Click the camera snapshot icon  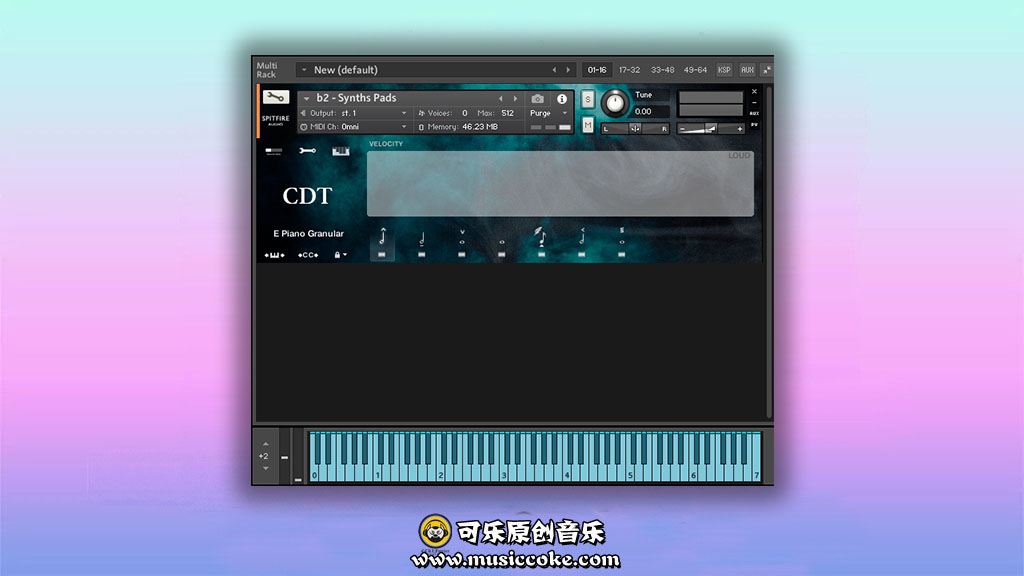[x=538, y=99]
